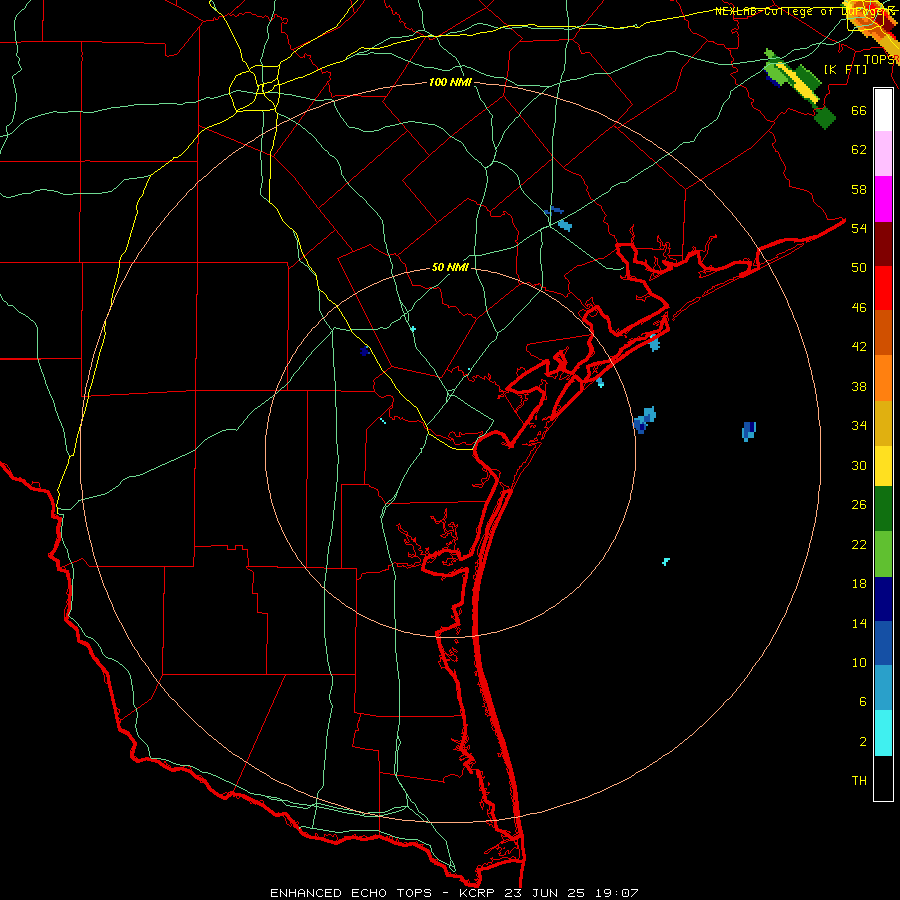This screenshot has width=900, height=900.
Task: Click the cyan legend swatch
Action: pos(883,733)
